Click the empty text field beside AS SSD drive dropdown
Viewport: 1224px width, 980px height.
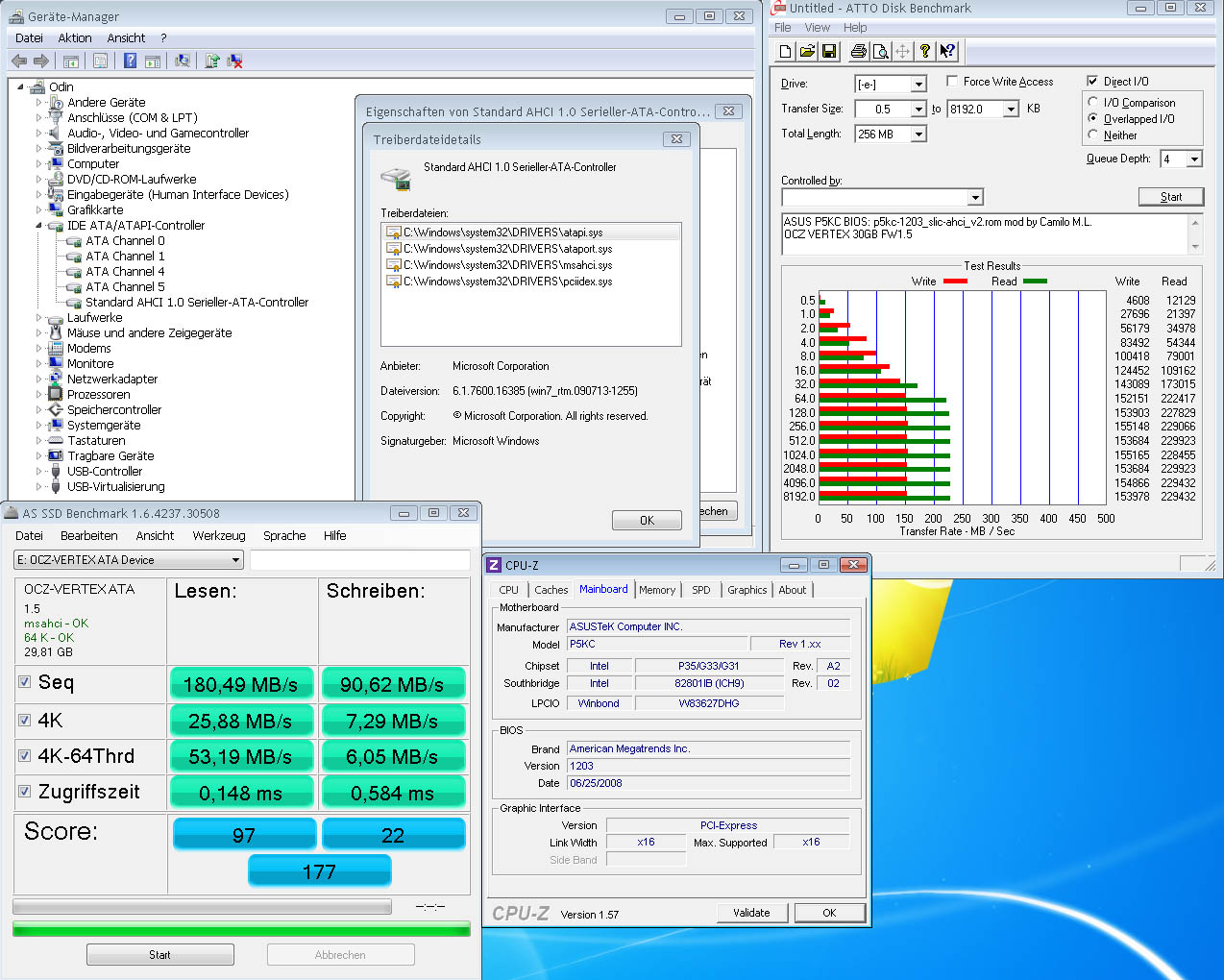[360, 560]
